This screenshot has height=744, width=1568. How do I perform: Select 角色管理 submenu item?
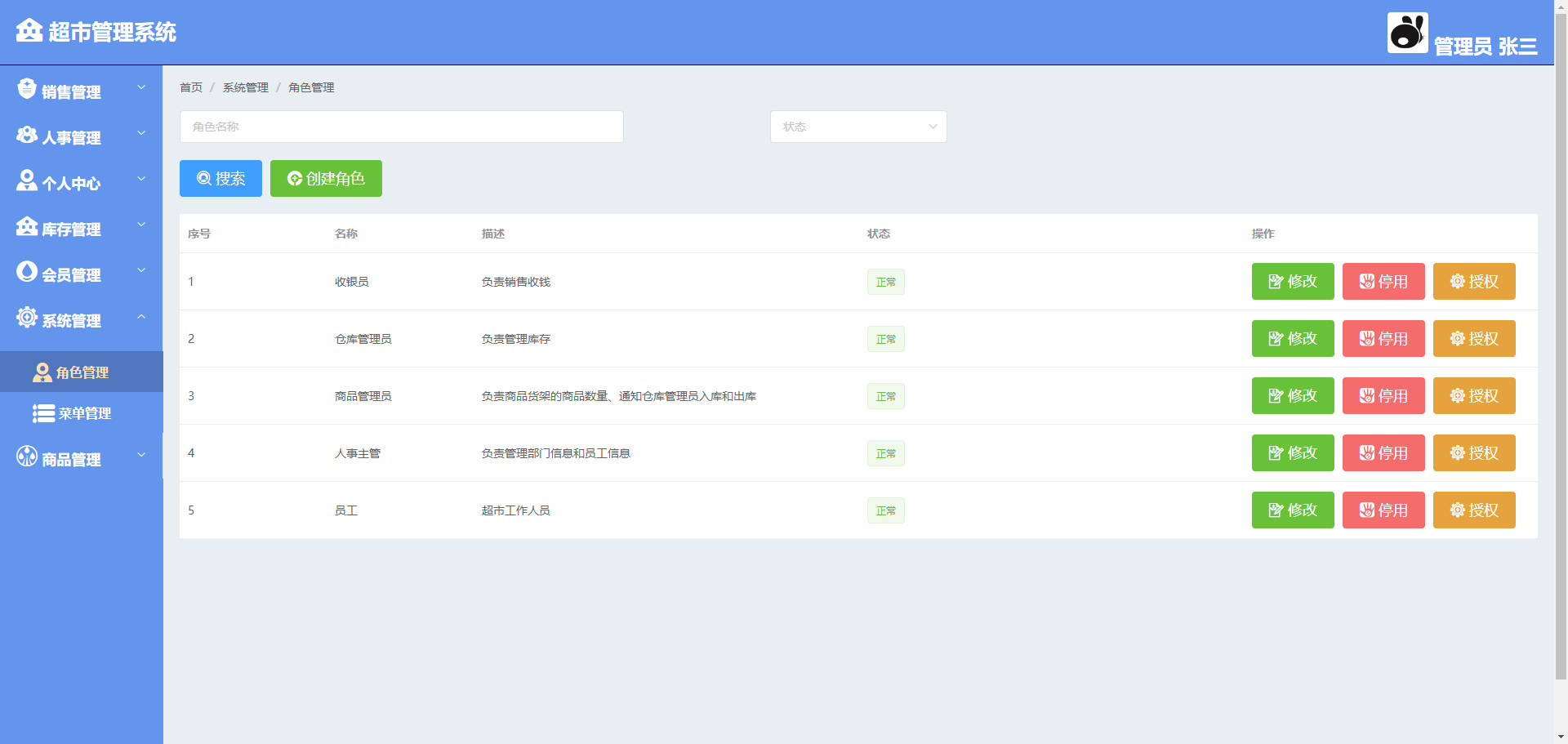(82, 372)
